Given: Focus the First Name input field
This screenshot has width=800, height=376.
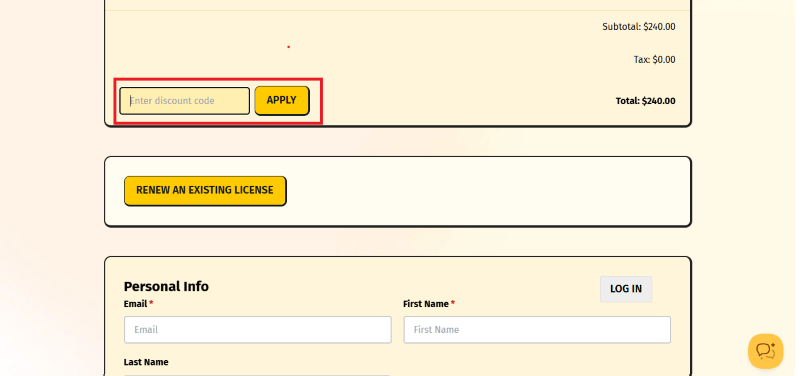Looking at the screenshot, I should (537, 330).
